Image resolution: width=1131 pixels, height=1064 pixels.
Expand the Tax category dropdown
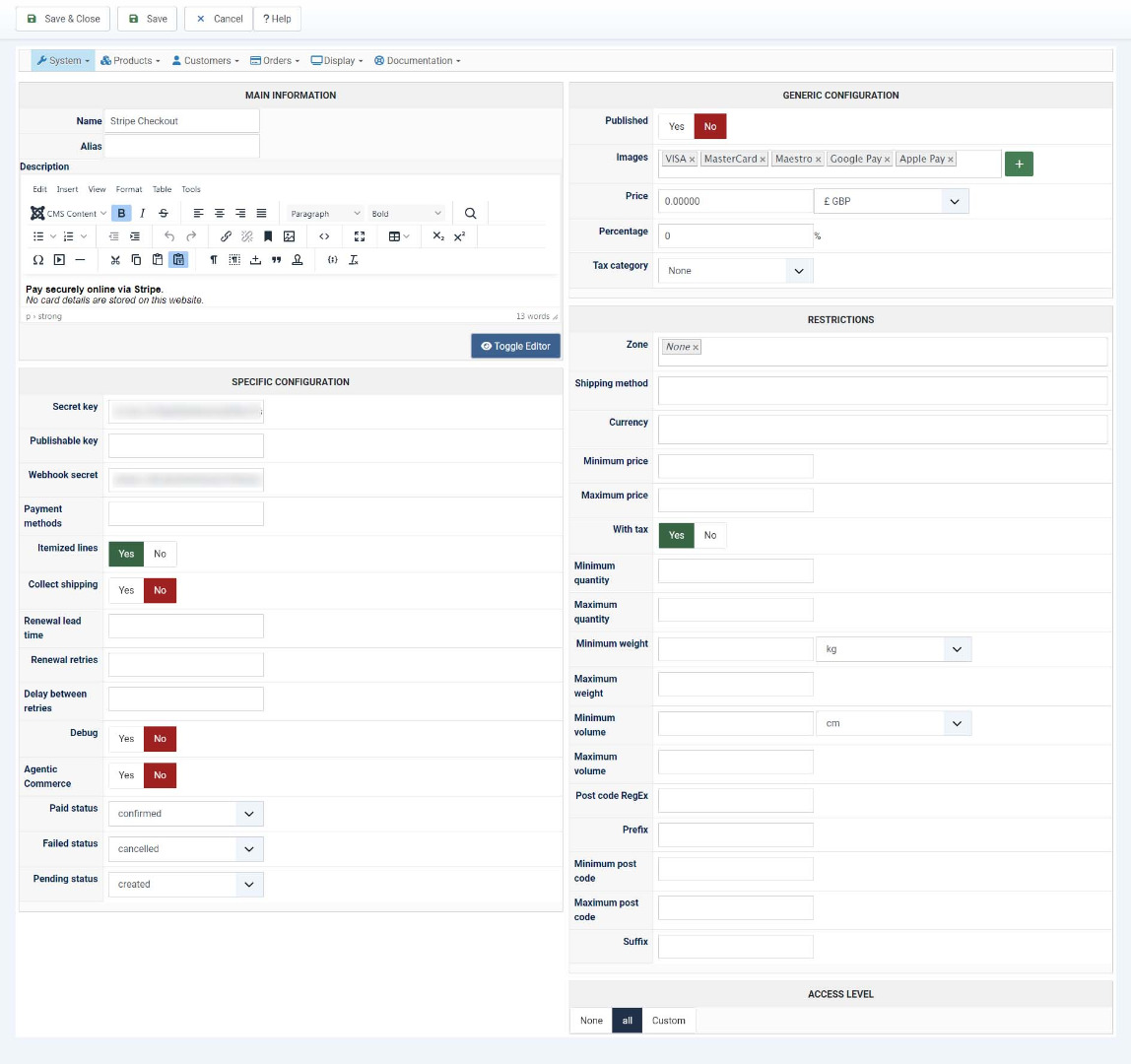tap(736, 271)
